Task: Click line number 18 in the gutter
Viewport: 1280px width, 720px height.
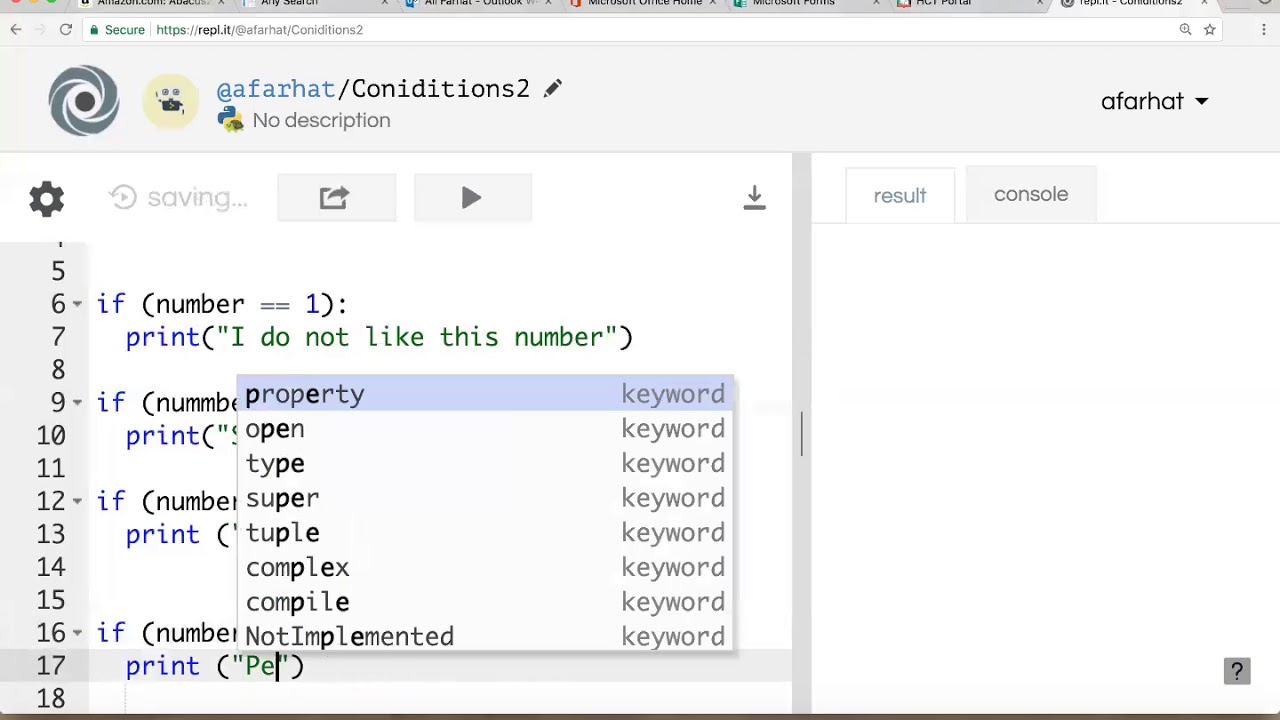Action: (51, 699)
